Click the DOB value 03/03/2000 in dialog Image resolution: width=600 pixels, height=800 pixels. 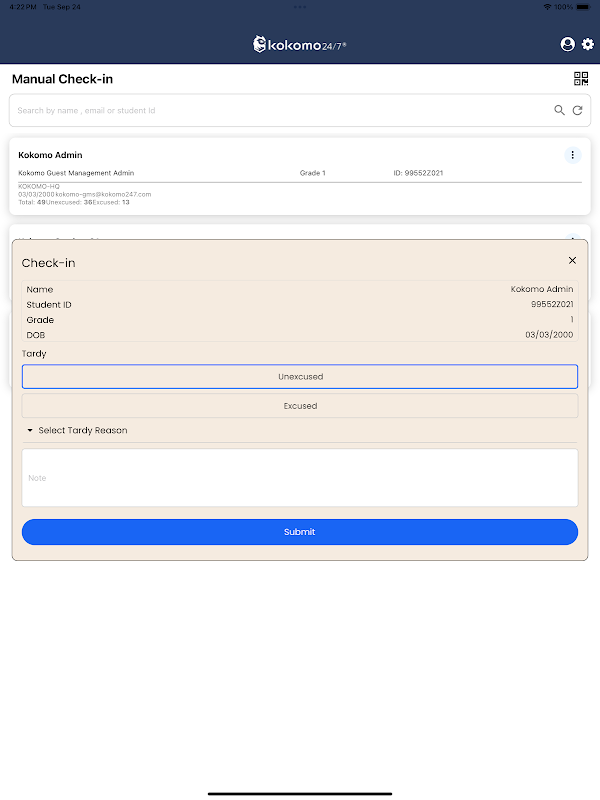pyautogui.click(x=549, y=335)
